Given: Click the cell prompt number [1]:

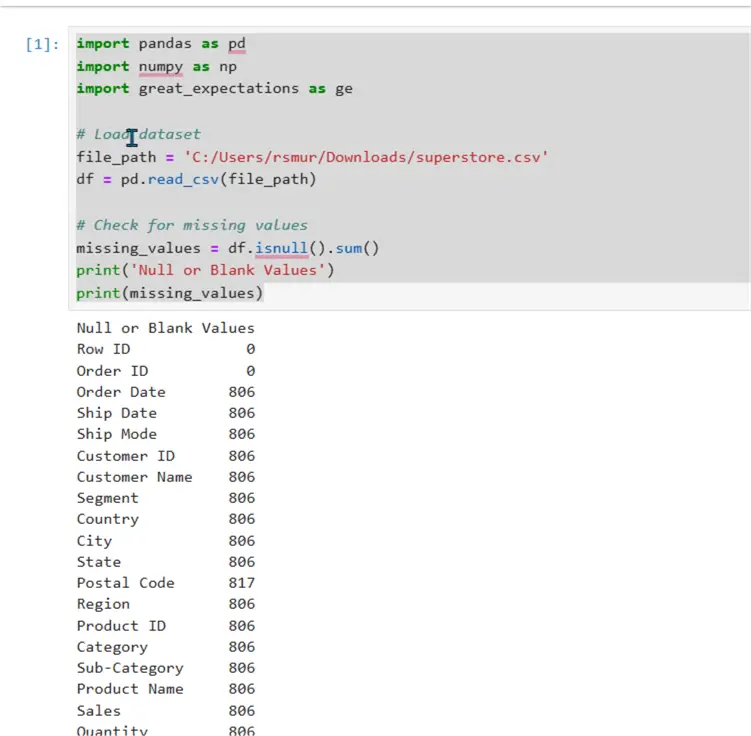Looking at the screenshot, I should [42, 45].
